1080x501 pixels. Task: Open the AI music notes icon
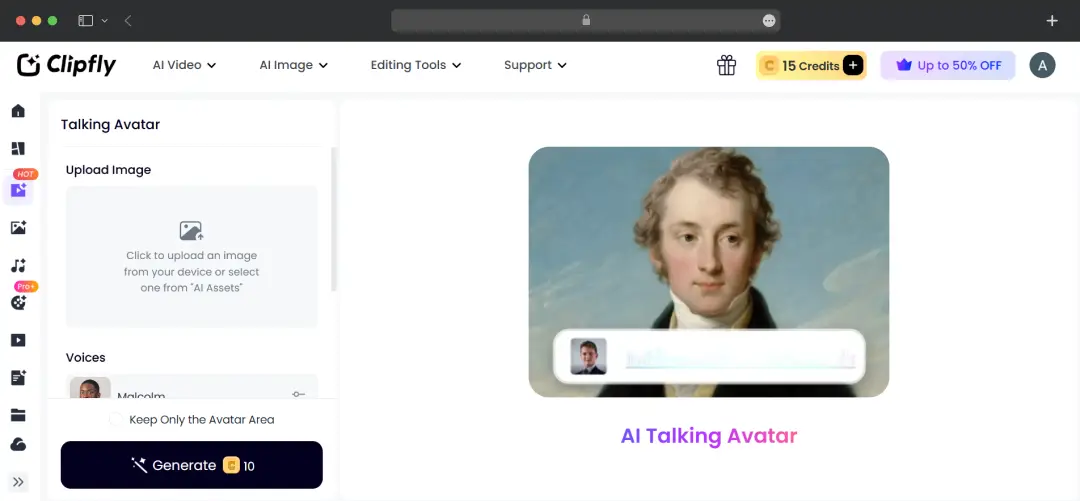[x=18, y=265]
